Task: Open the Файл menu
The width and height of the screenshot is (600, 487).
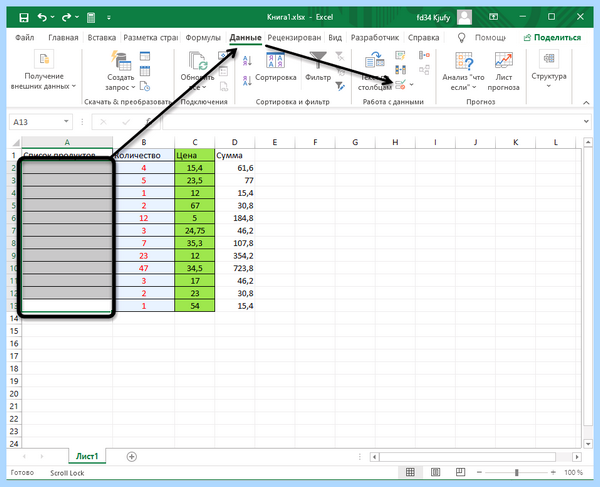Action: pyautogui.click(x=24, y=37)
